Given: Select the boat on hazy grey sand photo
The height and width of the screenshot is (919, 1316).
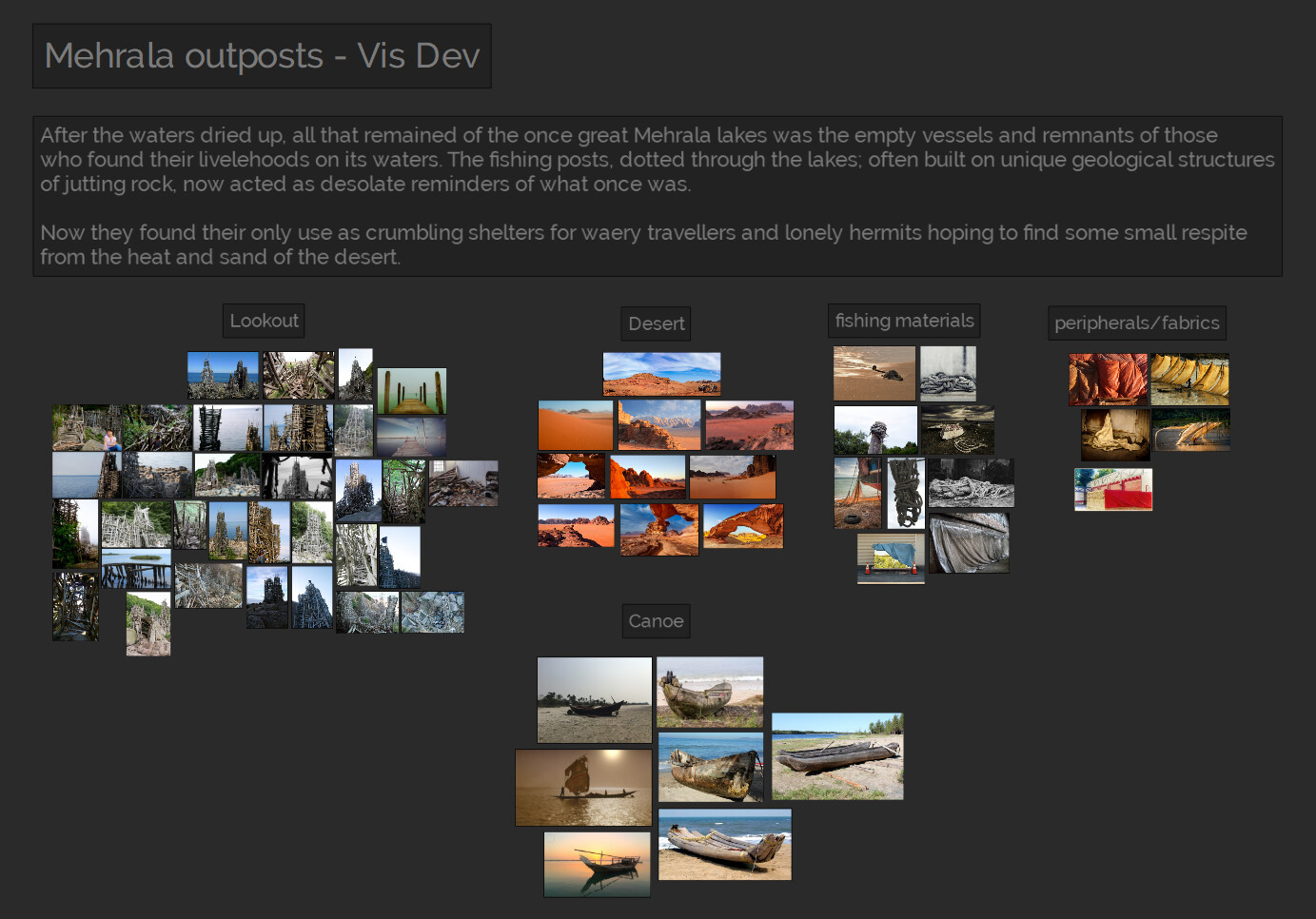Looking at the screenshot, I should click(595, 700).
